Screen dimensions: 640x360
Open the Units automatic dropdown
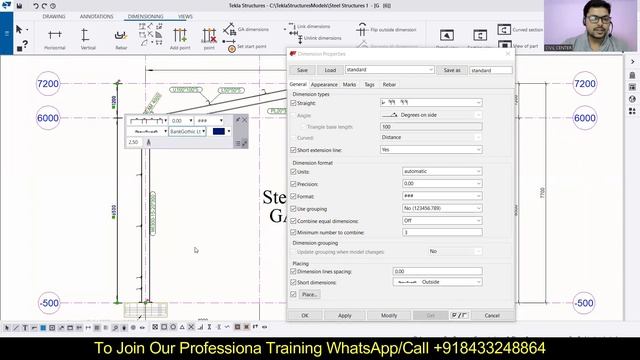click(442, 171)
